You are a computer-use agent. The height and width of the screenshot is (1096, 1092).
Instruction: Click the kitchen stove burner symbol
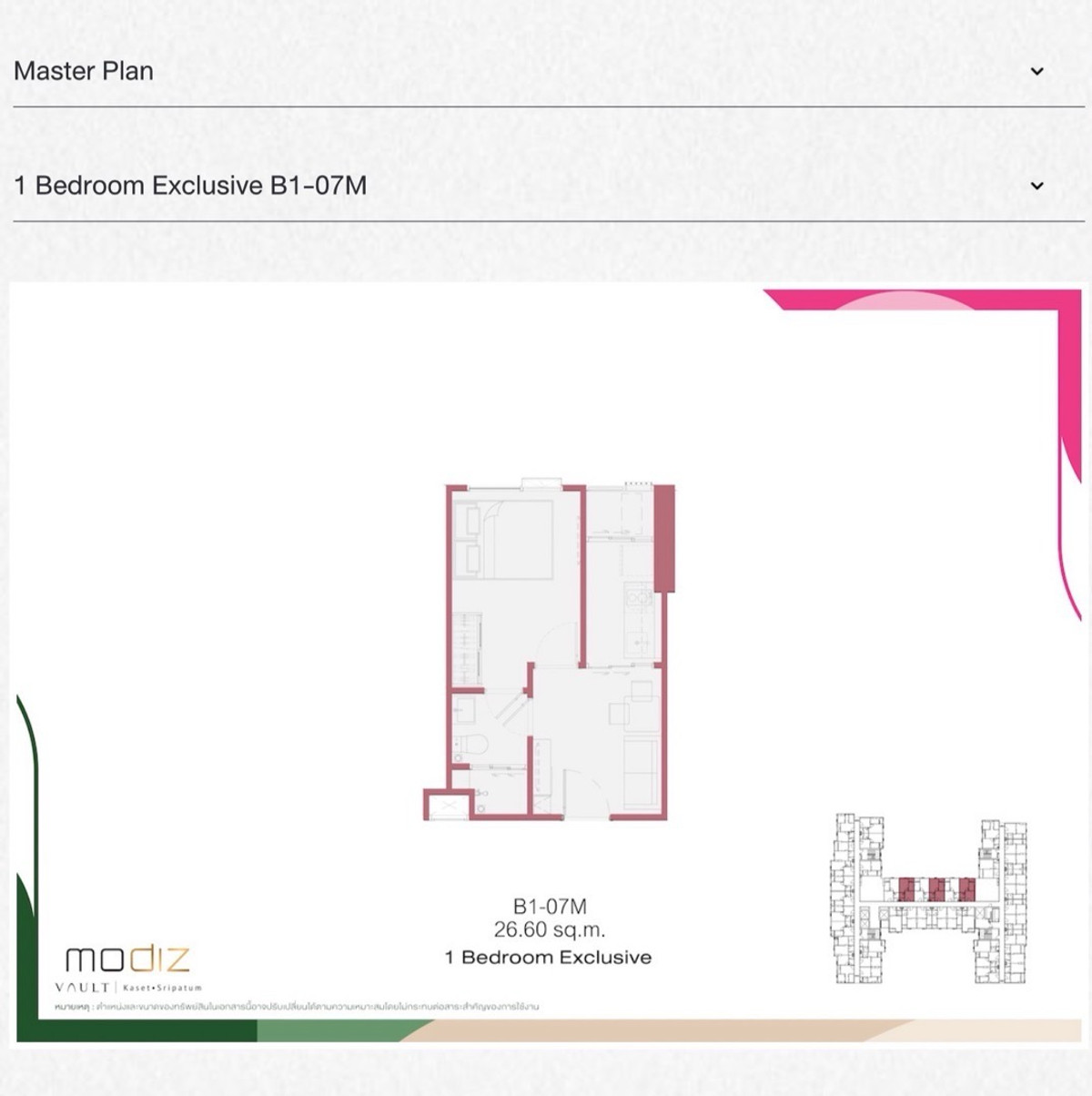click(x=640, y=598)
